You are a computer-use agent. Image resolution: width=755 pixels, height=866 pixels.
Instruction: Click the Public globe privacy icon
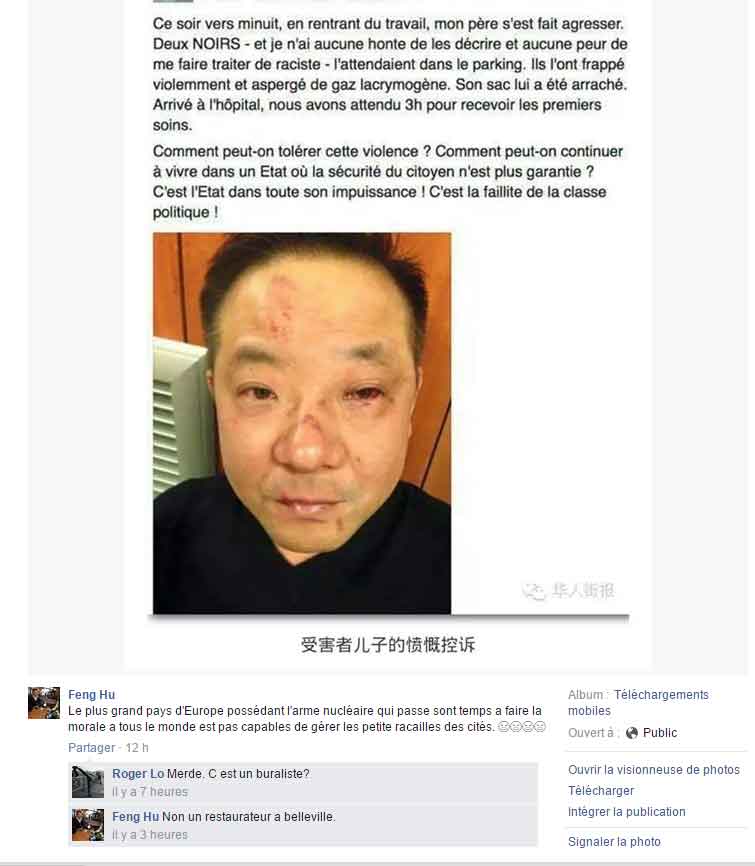tap(632, 733)
